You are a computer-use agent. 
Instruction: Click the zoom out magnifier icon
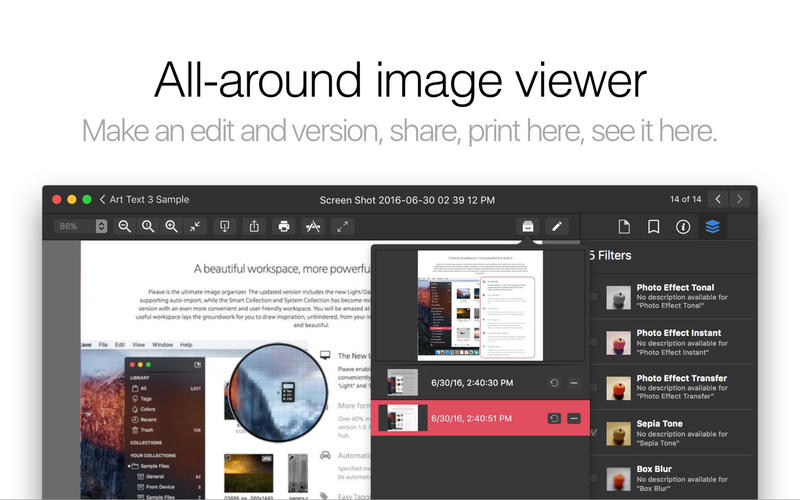[125, 227]
